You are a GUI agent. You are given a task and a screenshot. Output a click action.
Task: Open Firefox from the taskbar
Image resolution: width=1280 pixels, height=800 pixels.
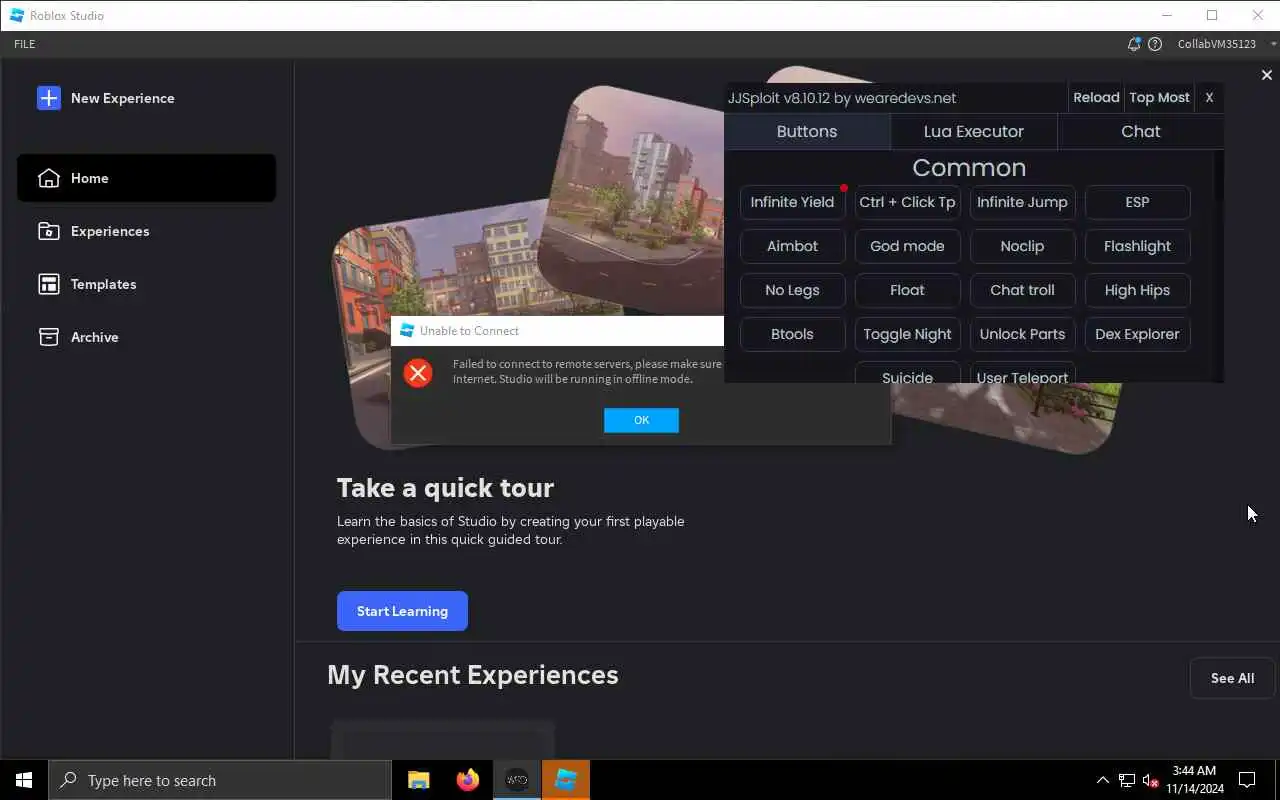(467, 780)
